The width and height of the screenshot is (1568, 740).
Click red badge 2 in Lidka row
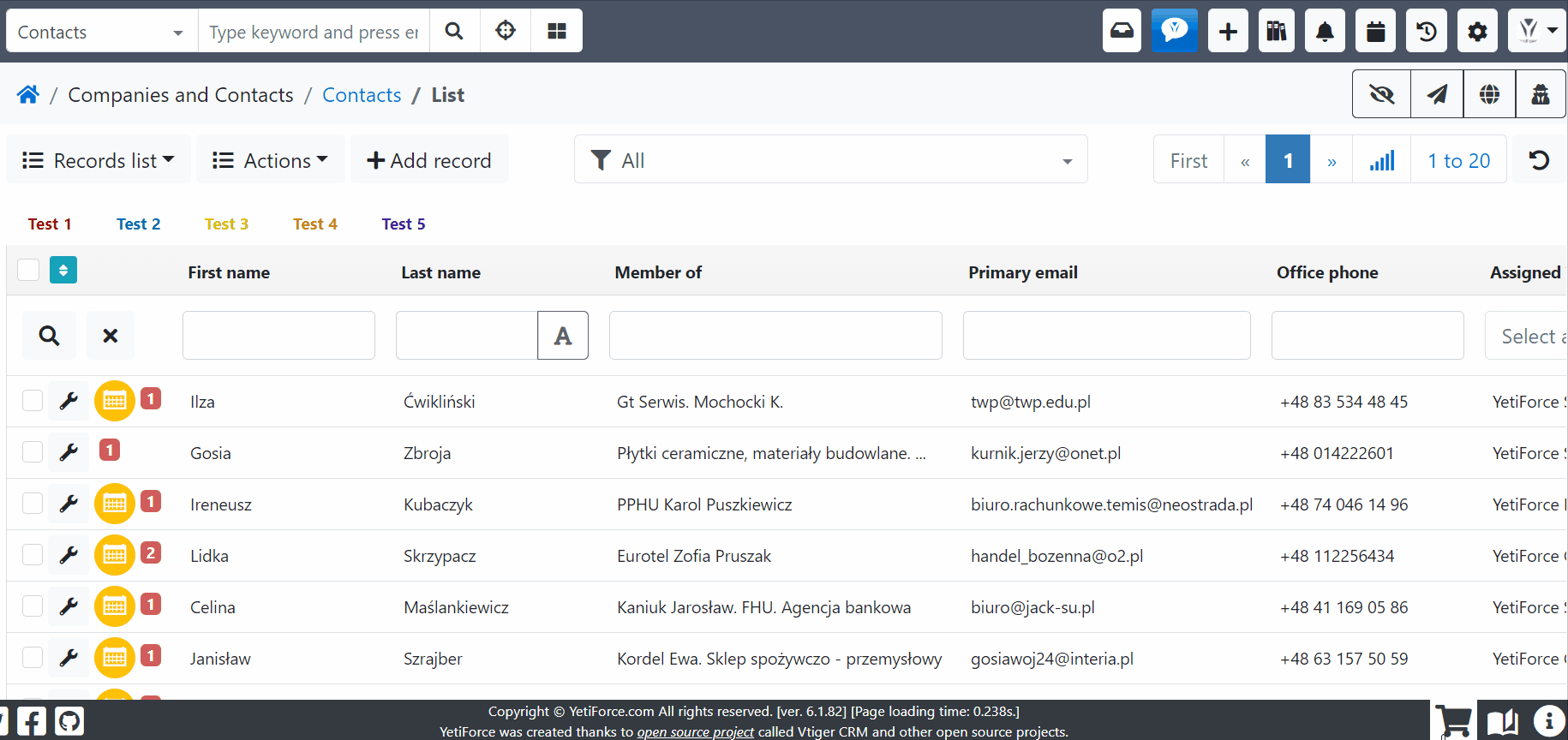point(151,552)
